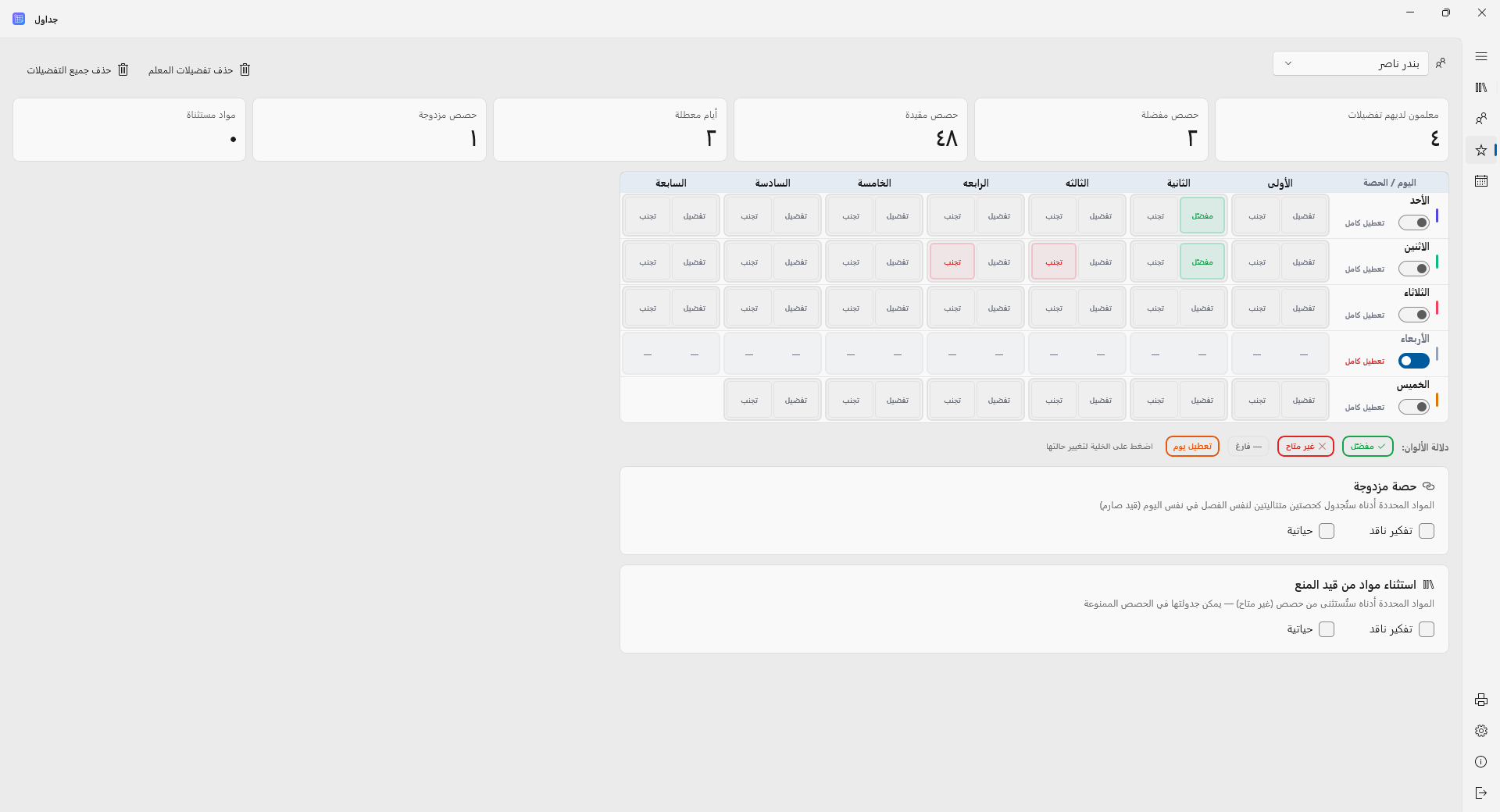Viewport: 1500px width, 812px height.
Task: Open the teacher dropdown بندر ناصر
Action: 1350,63
